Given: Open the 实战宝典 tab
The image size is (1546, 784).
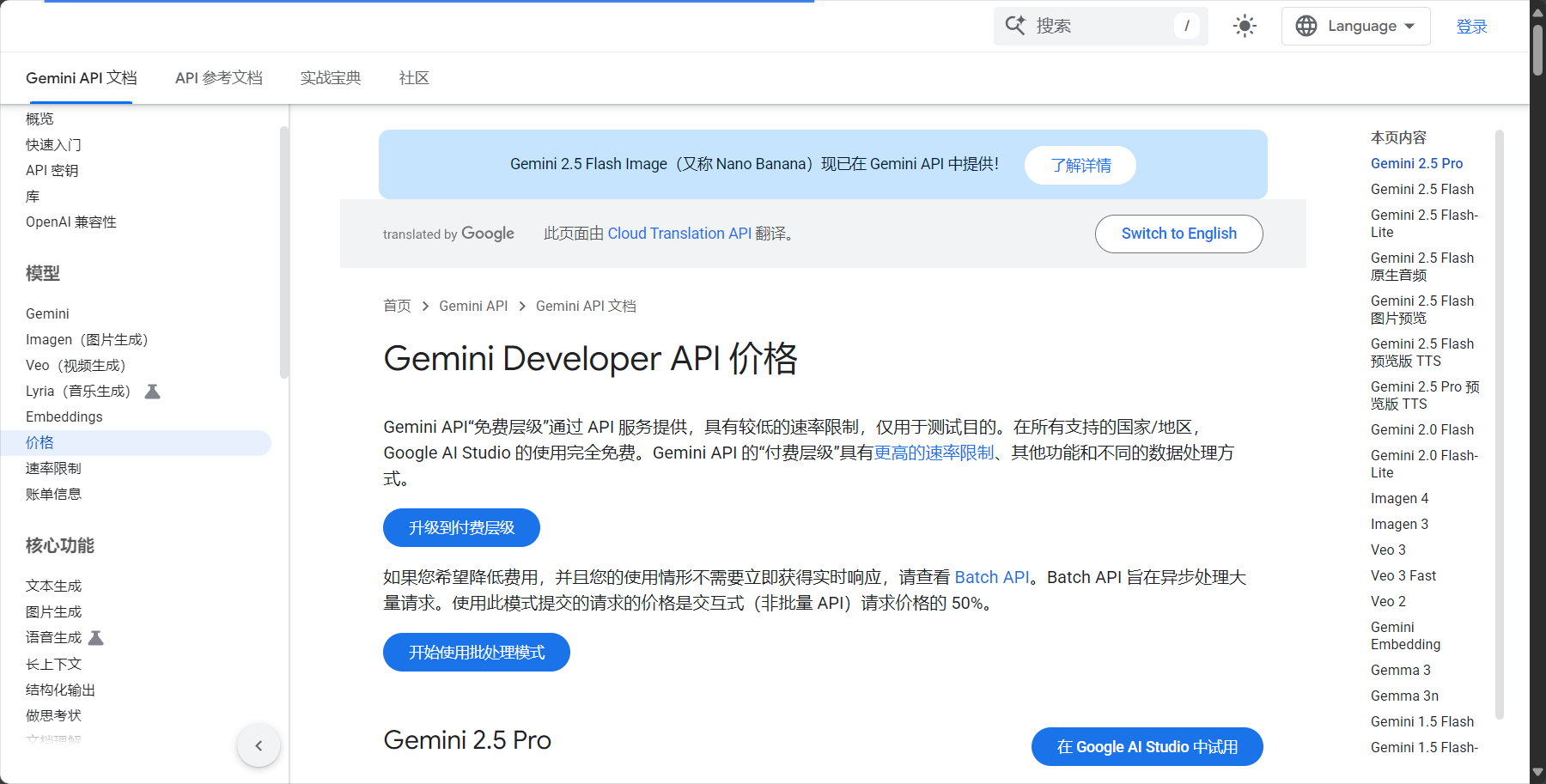Looking at the screenshot, I should coord(331,78).
